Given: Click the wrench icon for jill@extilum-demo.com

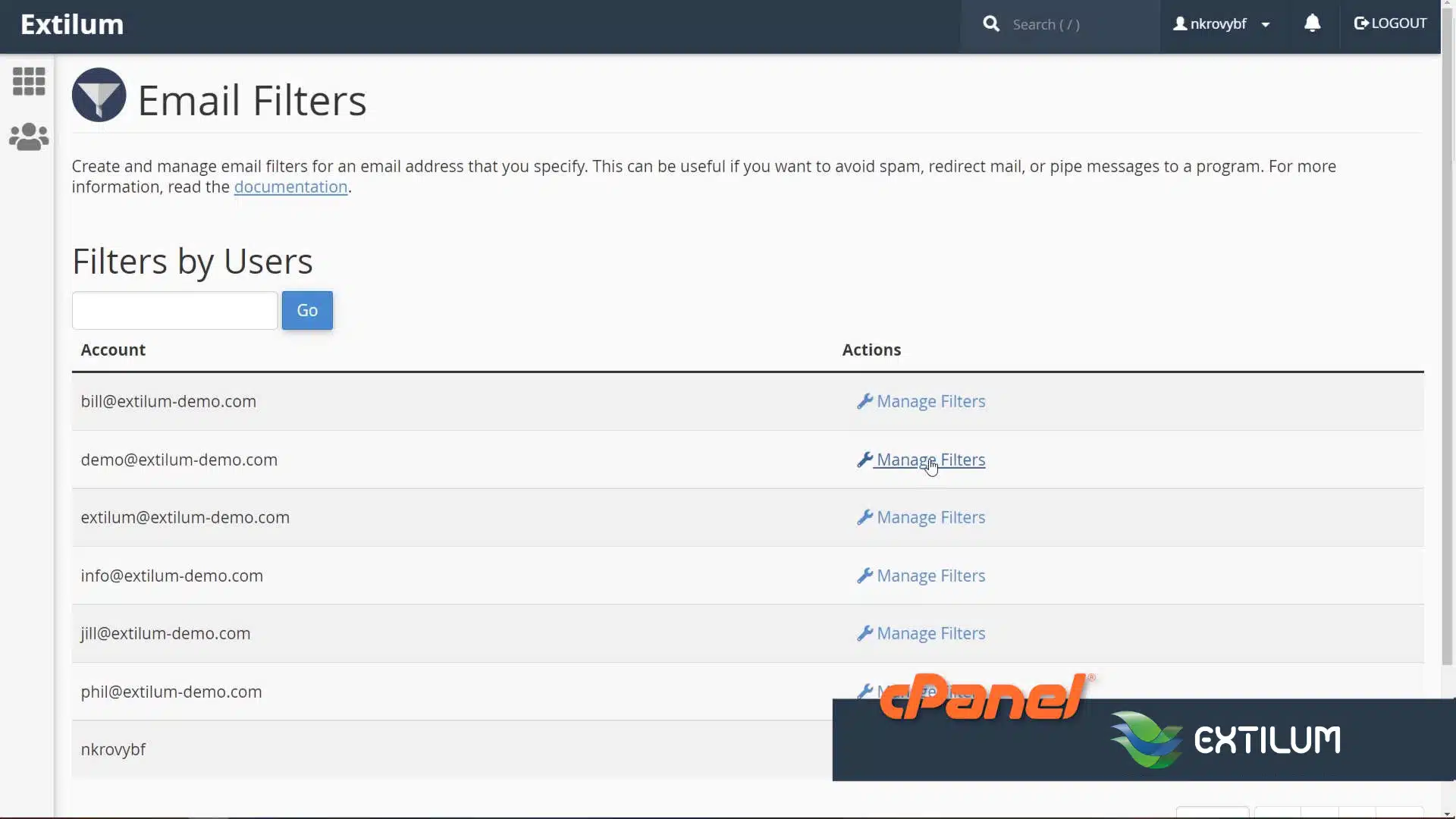Looking at the screenshot, I should (x=864, y=633).
